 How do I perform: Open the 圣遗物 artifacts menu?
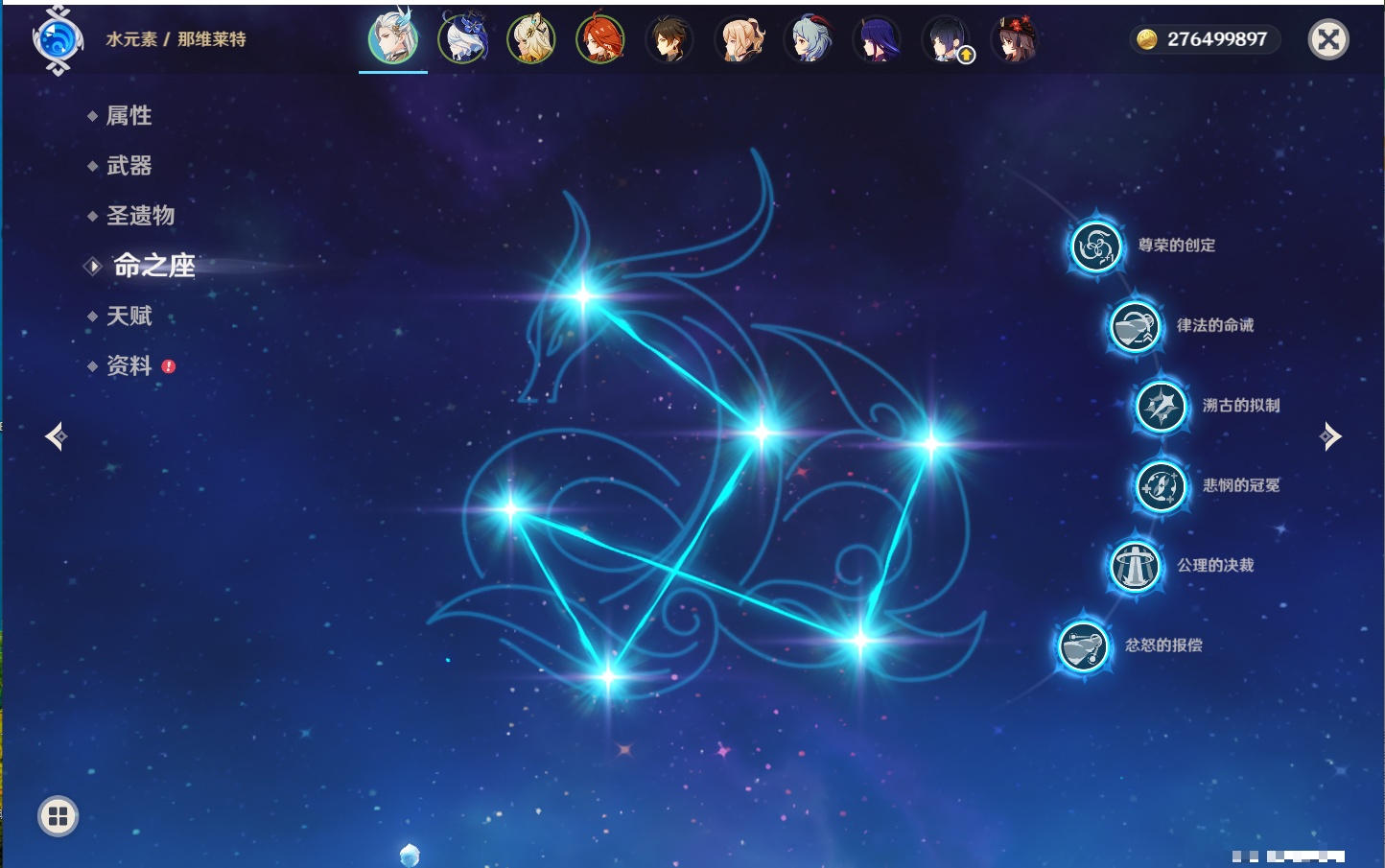click(x=140, y=216)
